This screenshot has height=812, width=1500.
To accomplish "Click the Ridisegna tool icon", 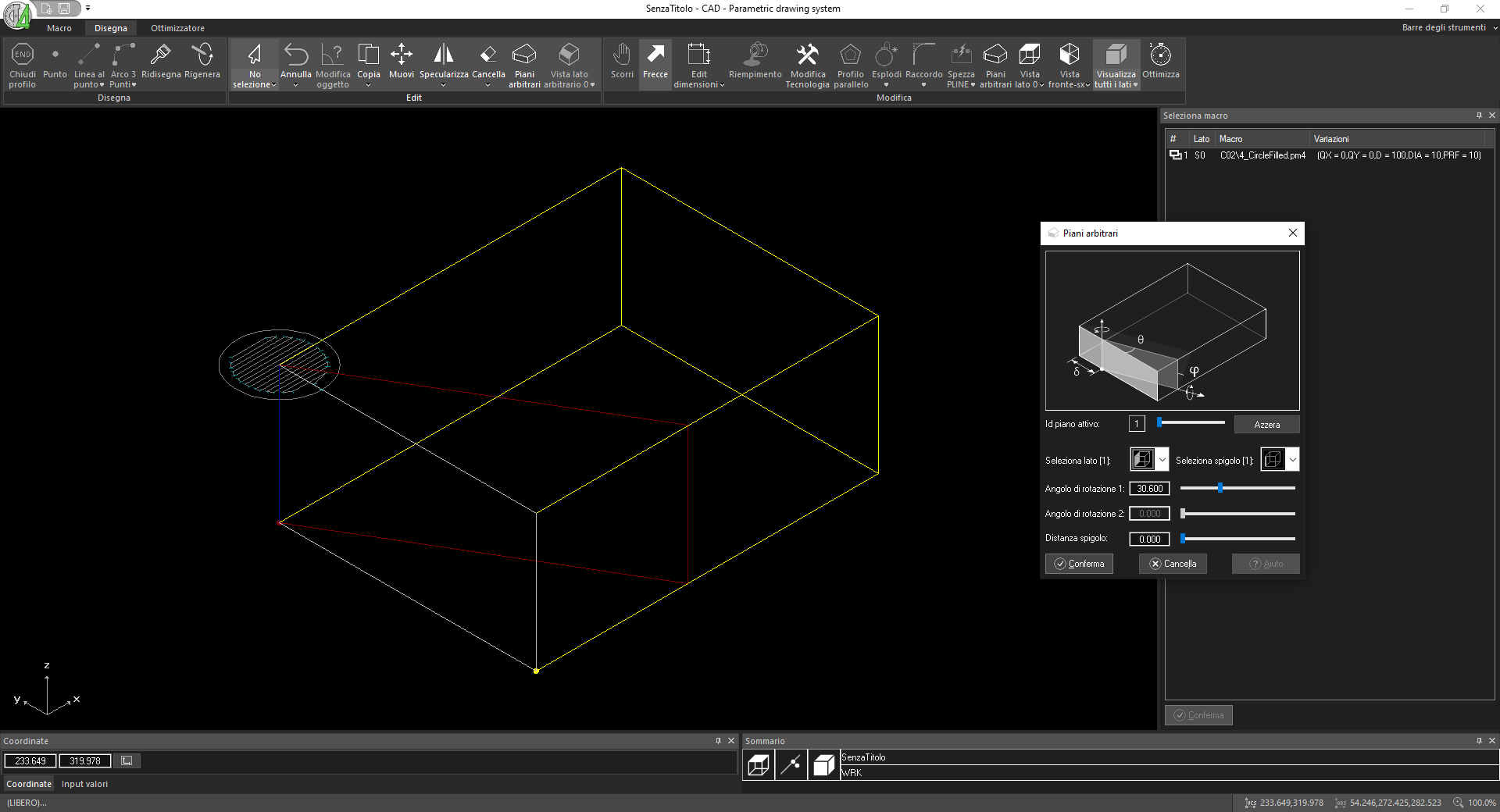I will pyautogui.click(x=161, y=55).
